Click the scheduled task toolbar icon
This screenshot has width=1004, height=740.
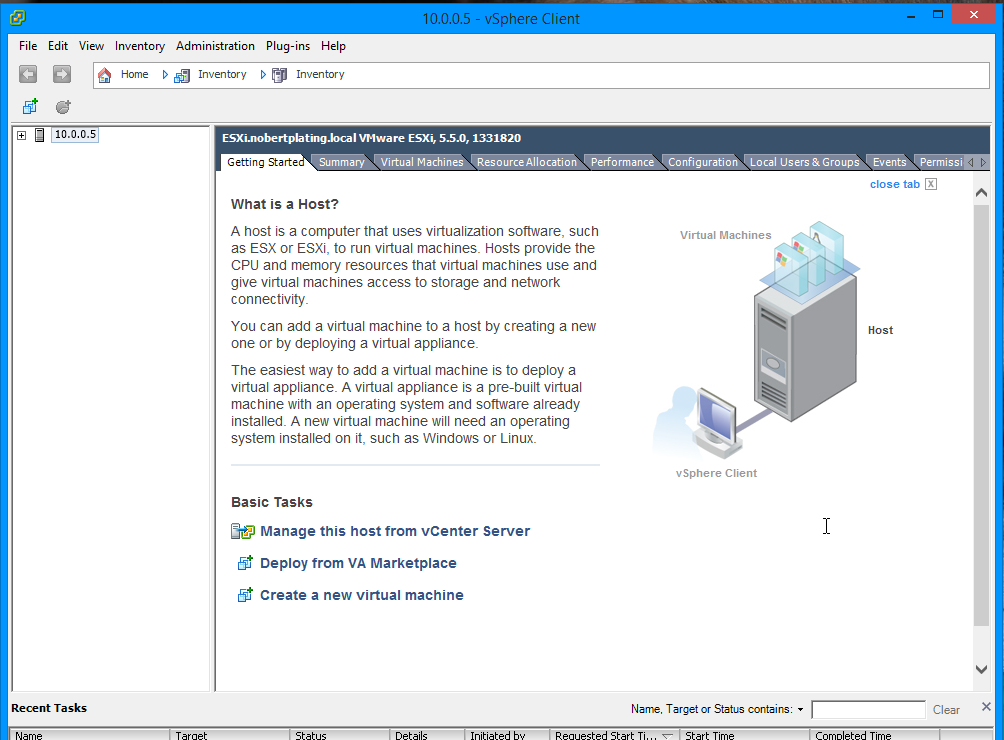click(x=62, y=106)
